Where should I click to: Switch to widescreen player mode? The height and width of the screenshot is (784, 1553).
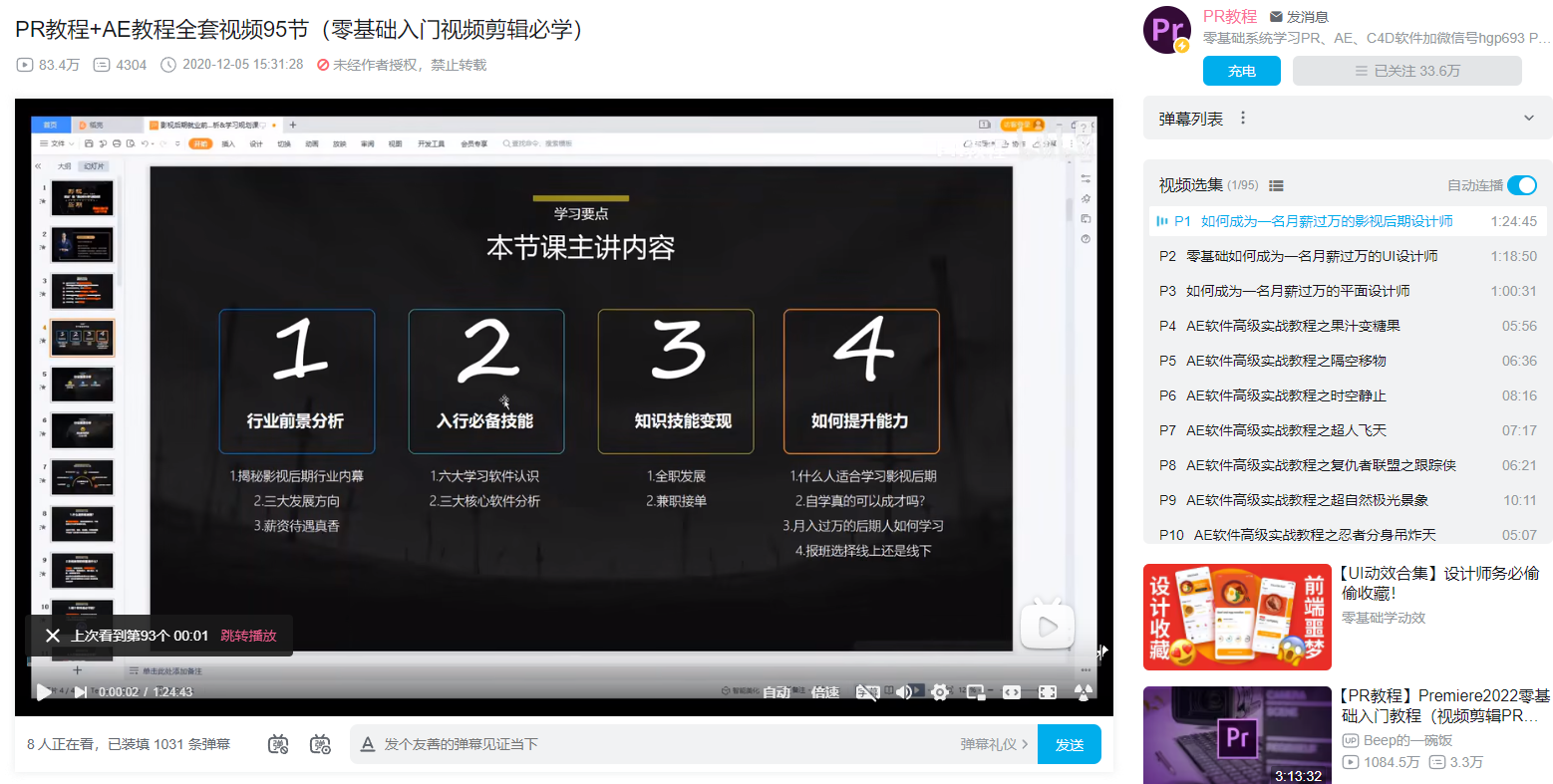(1012, 692)
